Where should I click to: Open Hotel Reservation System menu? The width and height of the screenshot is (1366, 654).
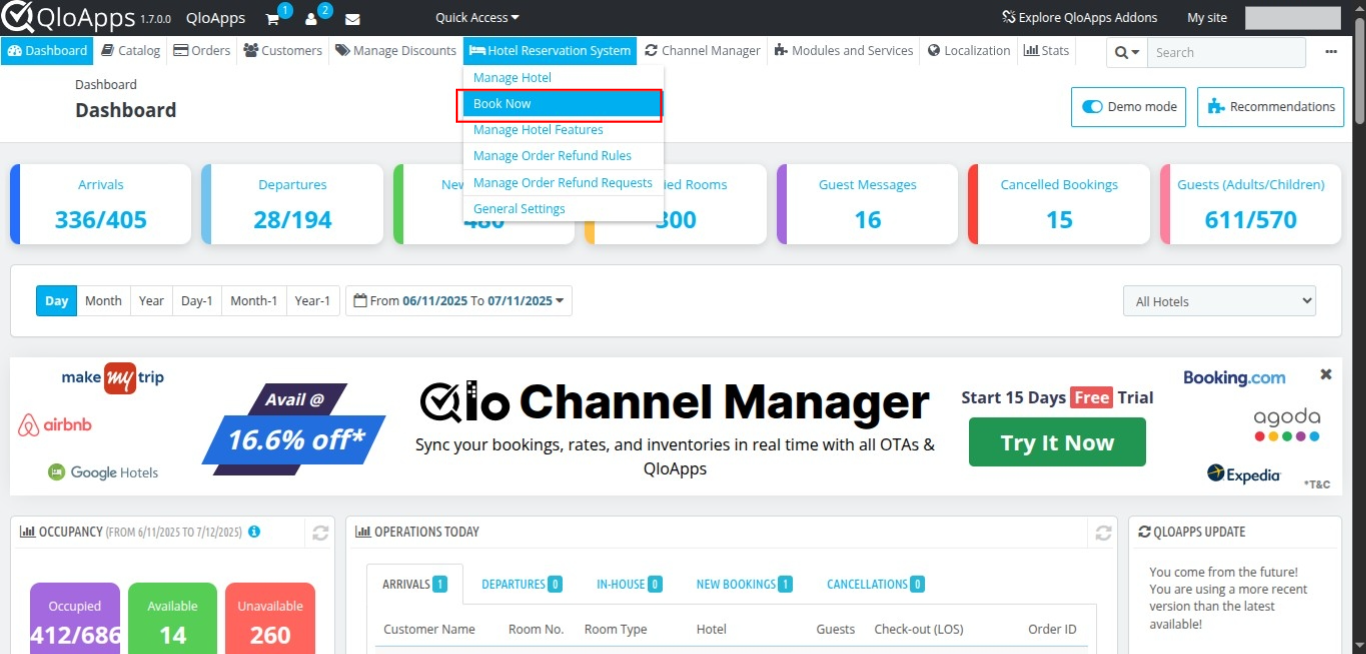point(550,51)
